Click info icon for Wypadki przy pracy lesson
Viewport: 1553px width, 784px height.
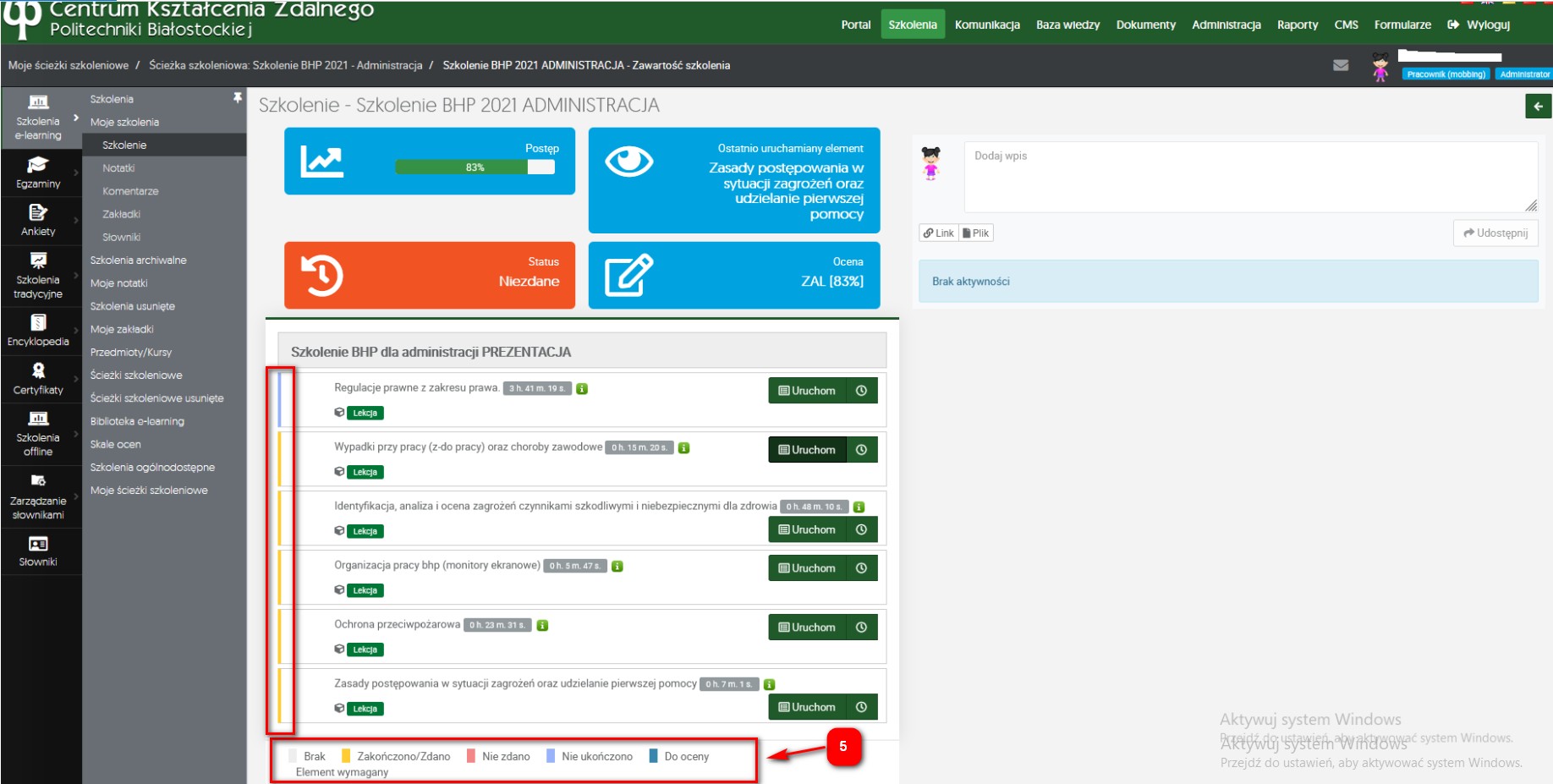pos(683,448)
